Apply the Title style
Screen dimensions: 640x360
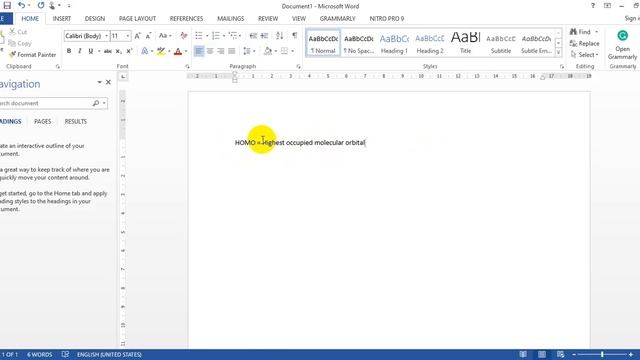tap(465, 43)
